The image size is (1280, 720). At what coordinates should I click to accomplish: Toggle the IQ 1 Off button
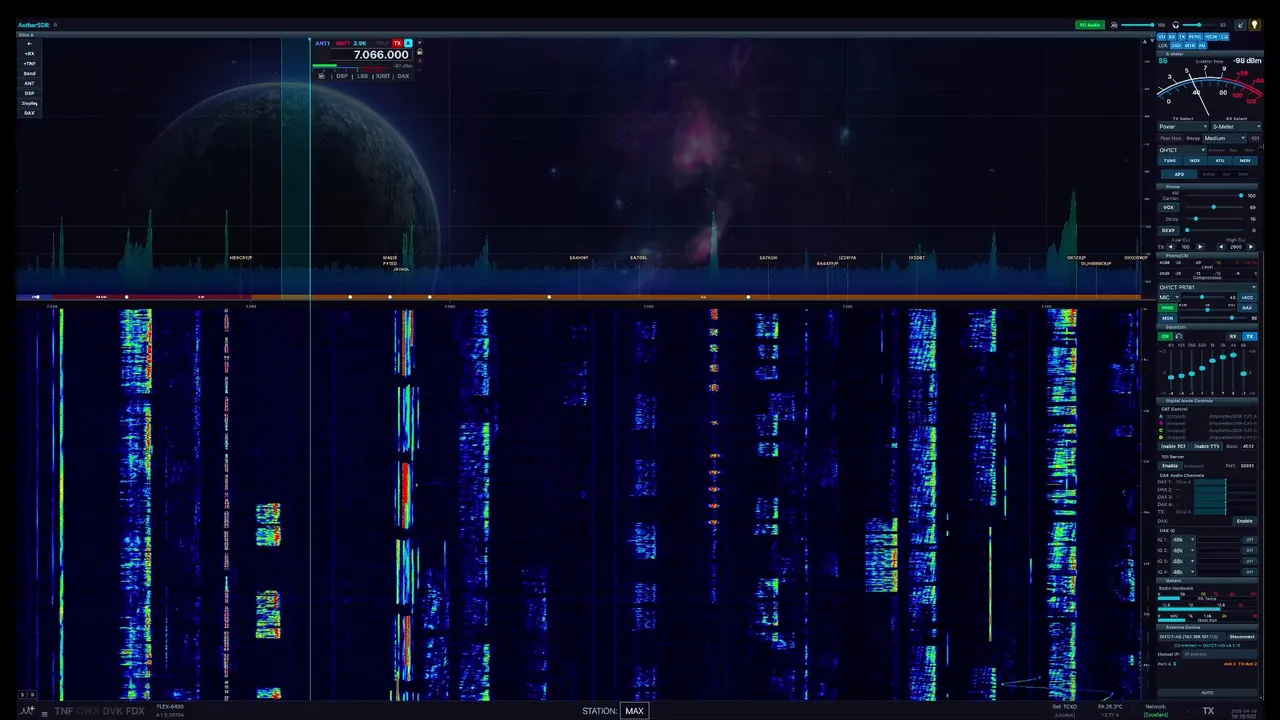pyautogui.click(x=1250, y=540)
